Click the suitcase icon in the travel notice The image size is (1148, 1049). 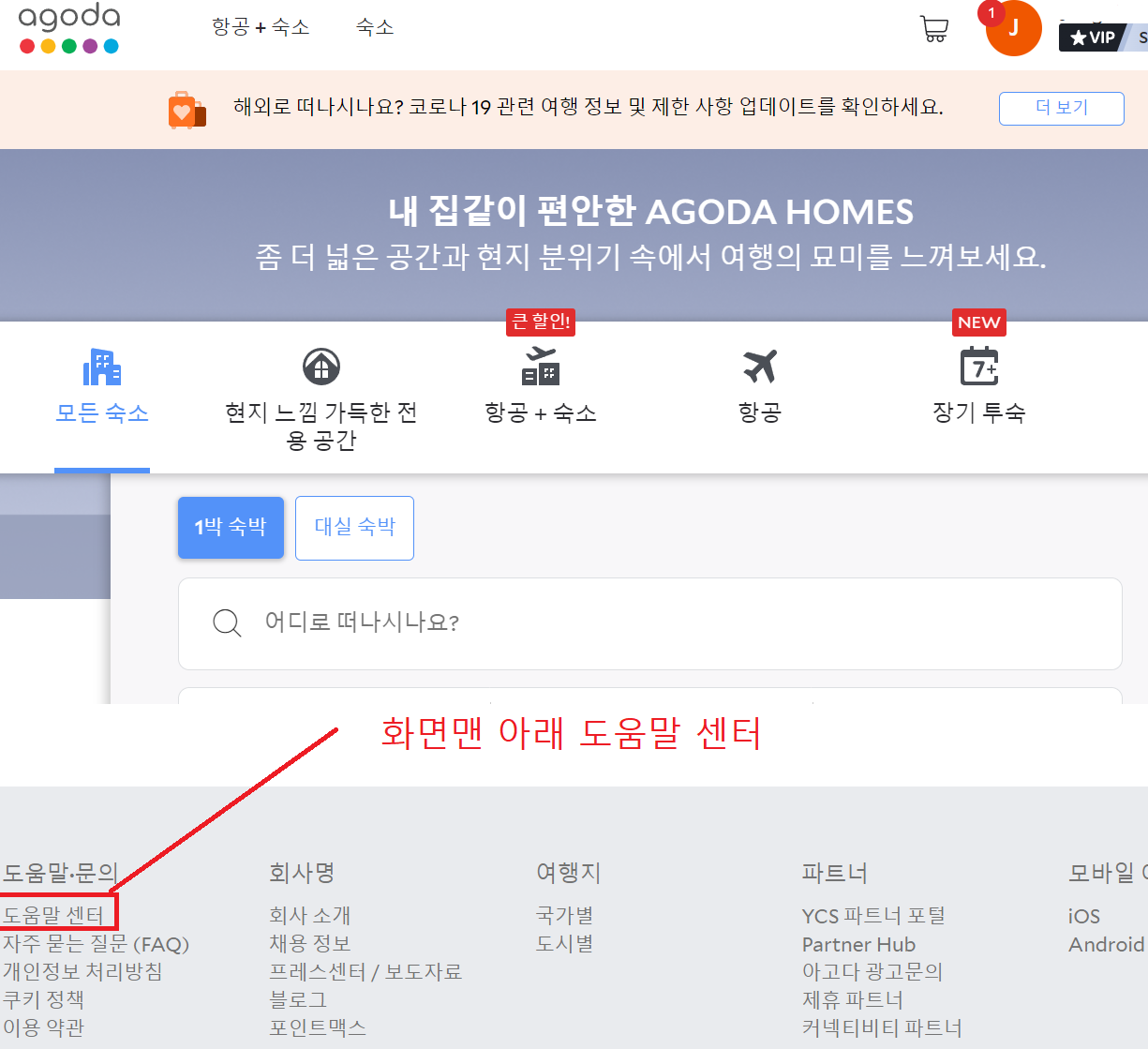[186, 110]
